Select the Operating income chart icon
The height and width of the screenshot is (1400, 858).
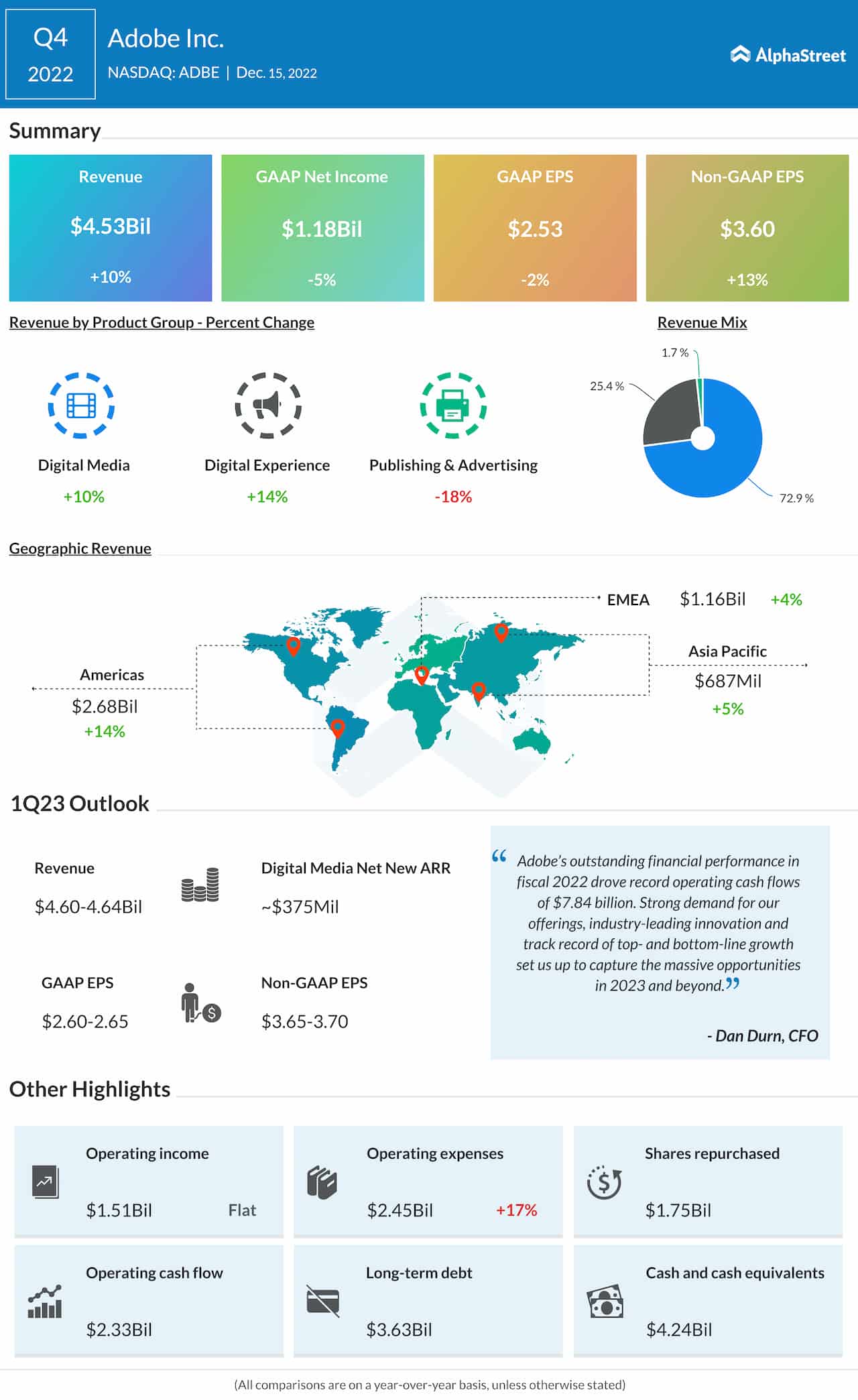[46, 1182]
